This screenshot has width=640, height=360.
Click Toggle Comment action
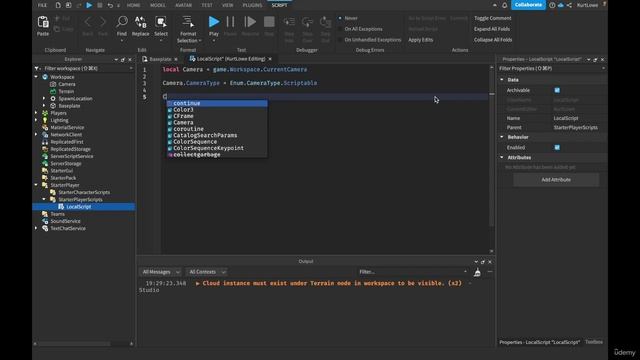[x=493, y=18]
